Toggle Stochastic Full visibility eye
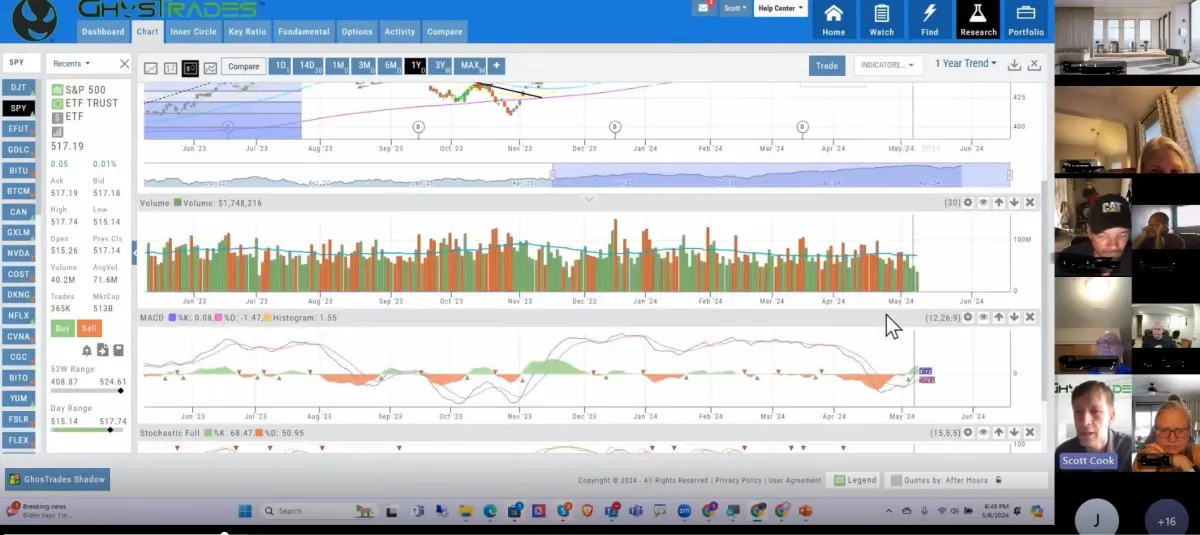 click(983, 432)
